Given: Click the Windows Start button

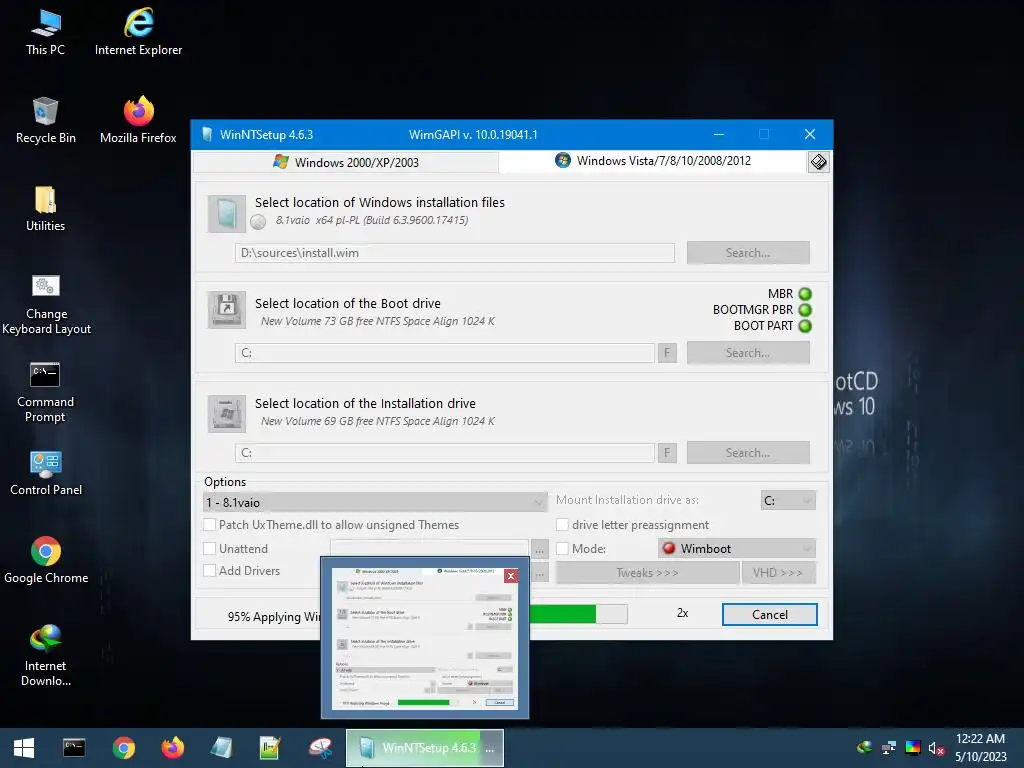Looking at the screenshot, I should pyautogui.click(x=24, y=748).
